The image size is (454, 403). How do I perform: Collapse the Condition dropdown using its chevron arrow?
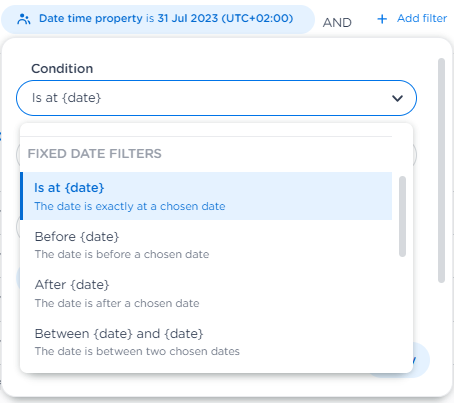397,98
